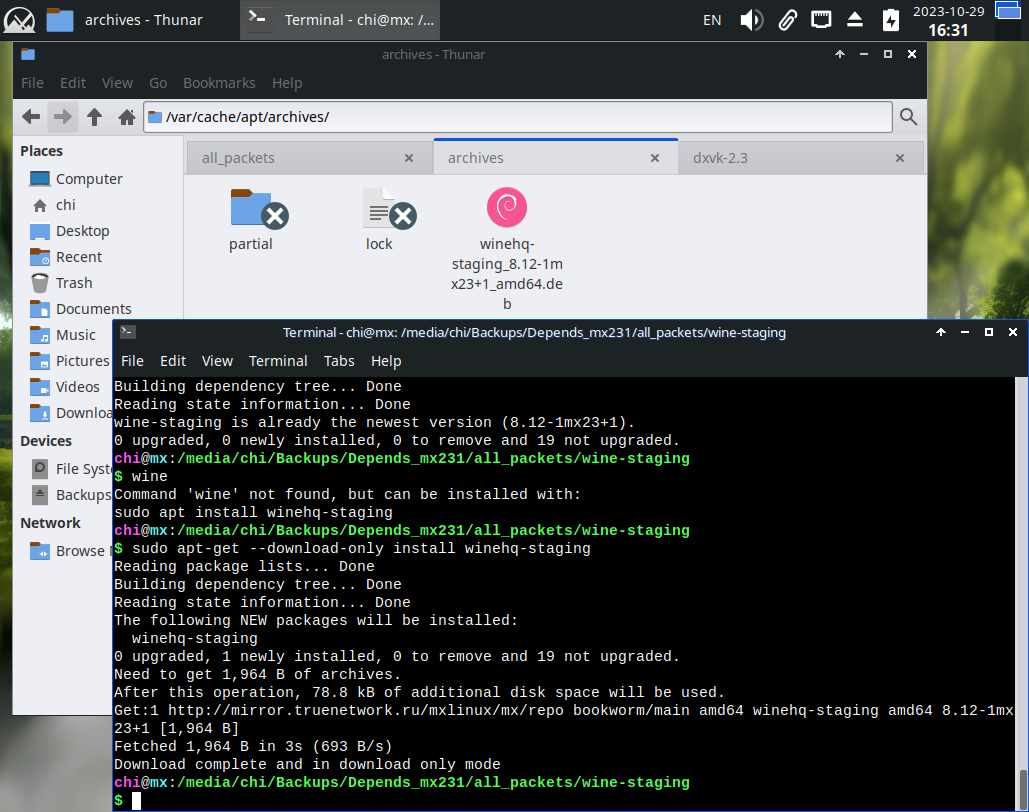The width and height of the screenshot is (1029, 812).
Task: Go up to the parent folder
Action: point(95,117)
